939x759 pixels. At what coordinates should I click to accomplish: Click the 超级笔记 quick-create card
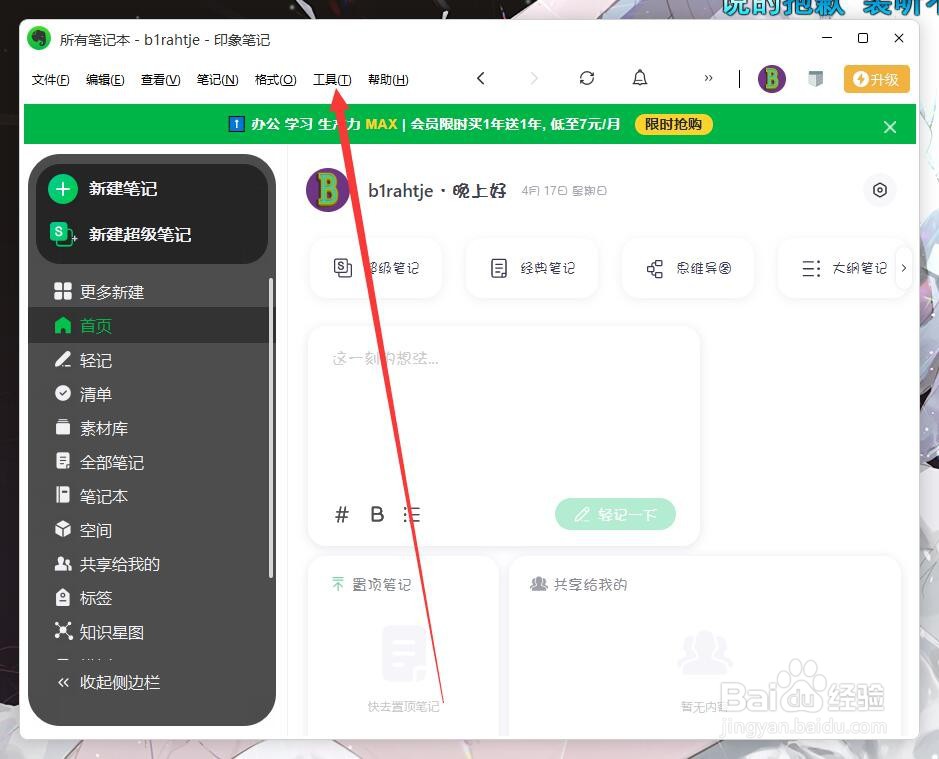[x=376, y=268]
